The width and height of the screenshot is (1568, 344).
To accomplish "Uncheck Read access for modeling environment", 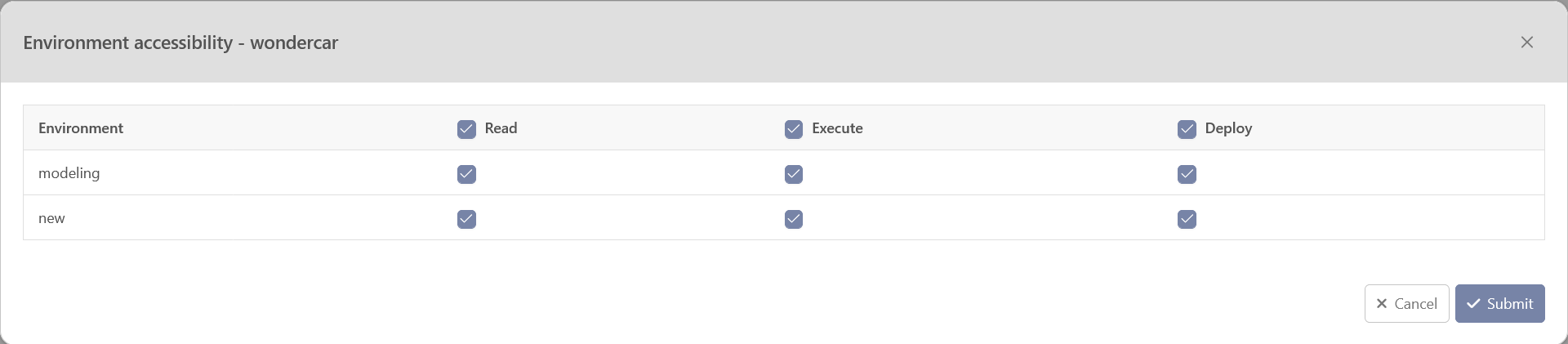I will click(x=466, y=174).
